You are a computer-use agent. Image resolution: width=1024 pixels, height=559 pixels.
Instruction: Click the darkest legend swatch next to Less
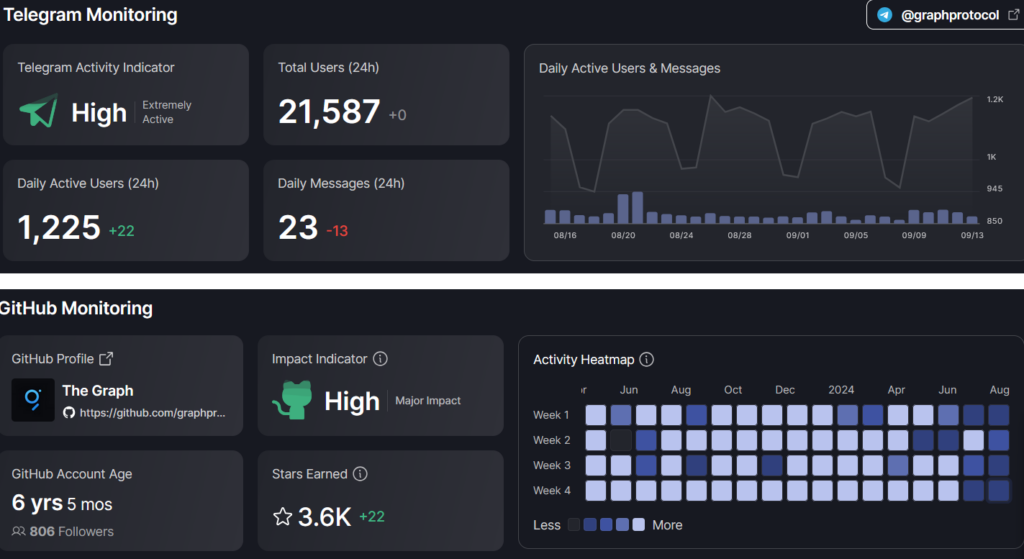pyautogui.click(x=573, y=524)
